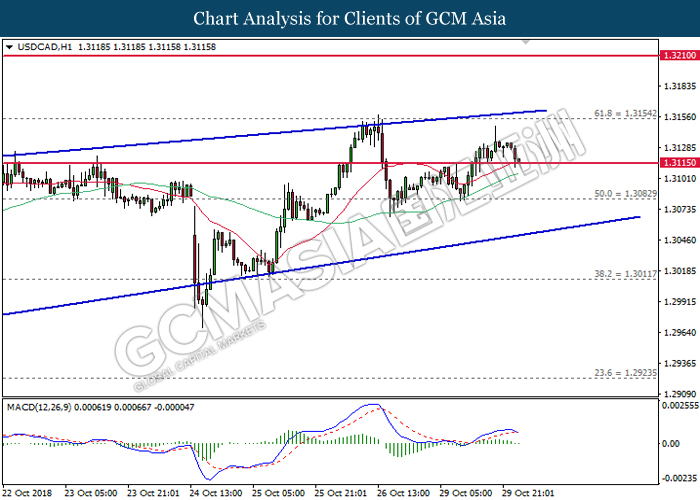Screen dimensions: 700x500
Task: Click the 1.31010 price axis value
Action: pyautogui.click(x=680, y=179)
